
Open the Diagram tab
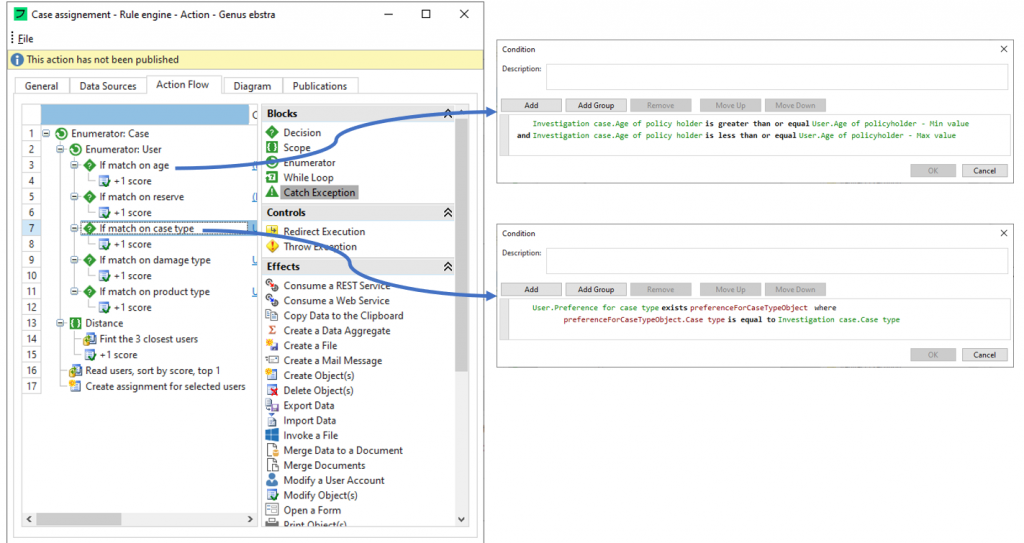(x=252, y=86)
